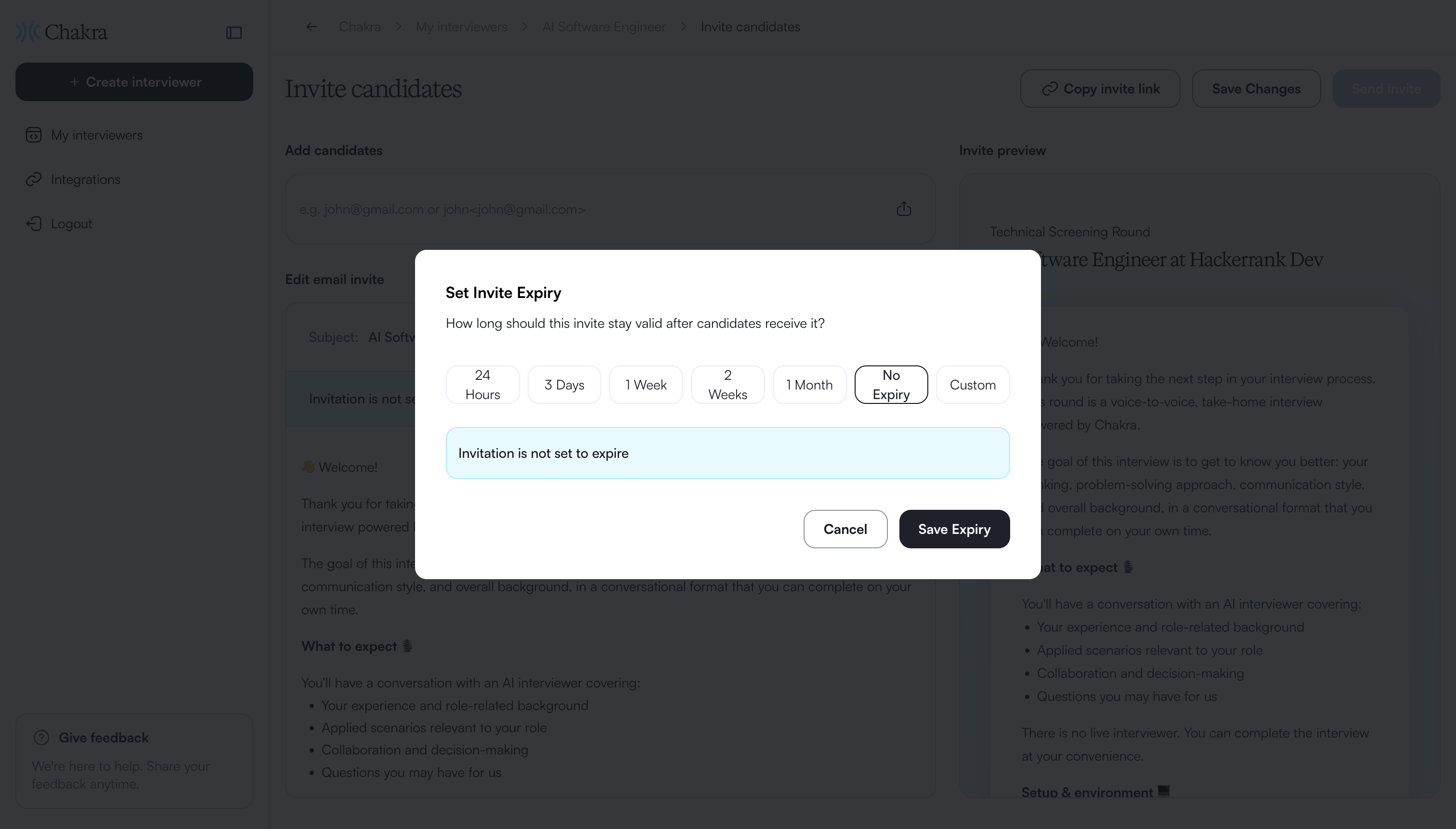This screenshot has width=1456, height=829.
Task: Select the No Expiry option
Action: [x=891, y=385]
